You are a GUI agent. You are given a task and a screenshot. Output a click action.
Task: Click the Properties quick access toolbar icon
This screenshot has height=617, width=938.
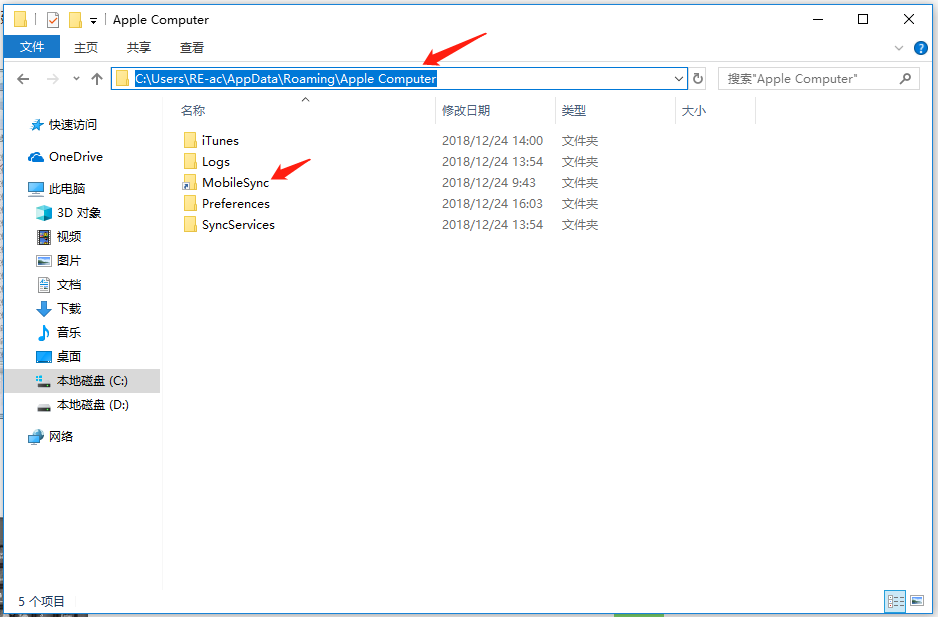point(53,20)
